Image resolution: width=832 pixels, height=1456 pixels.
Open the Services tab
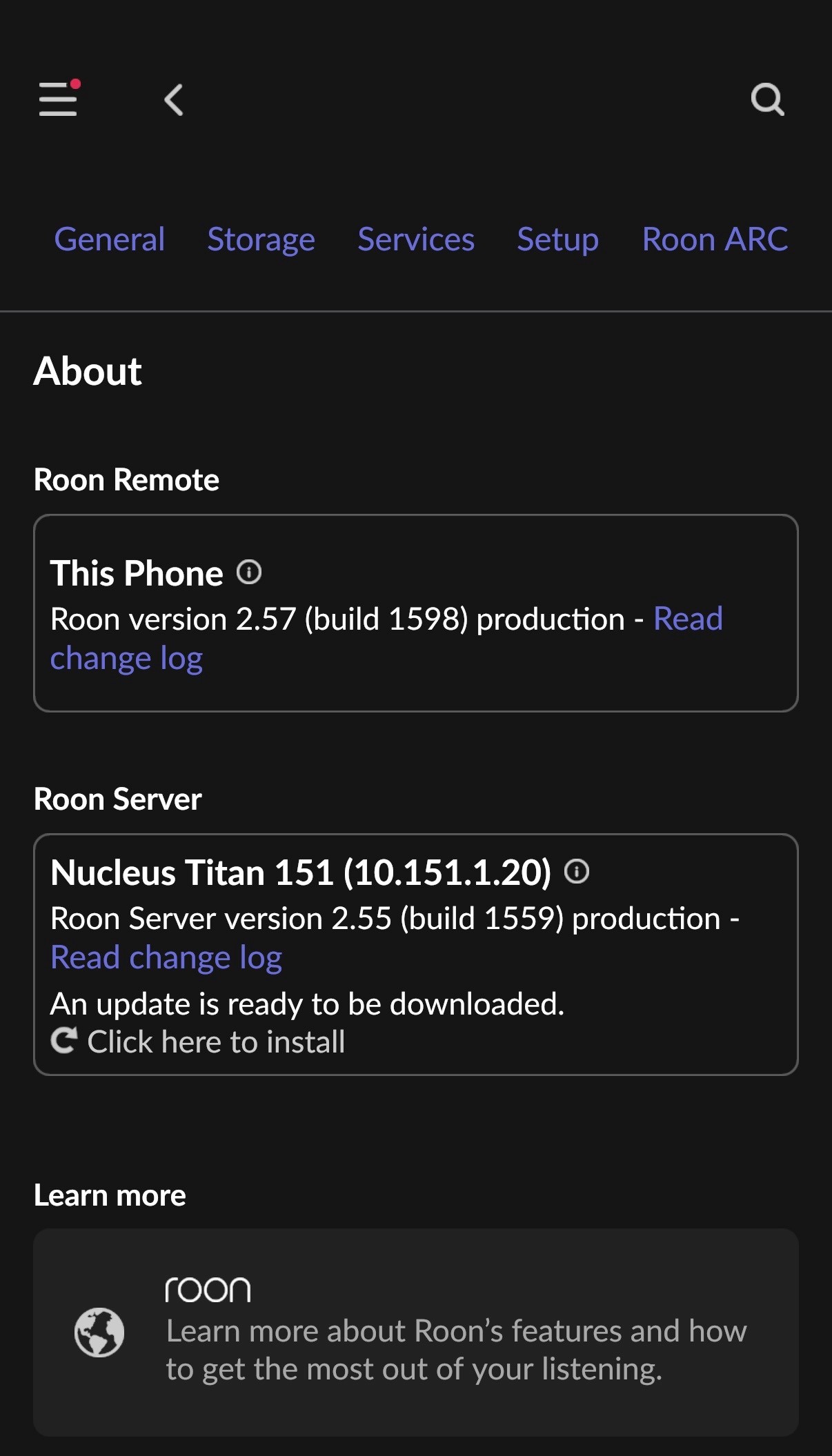pyautogui.click(x=416, y=240)
